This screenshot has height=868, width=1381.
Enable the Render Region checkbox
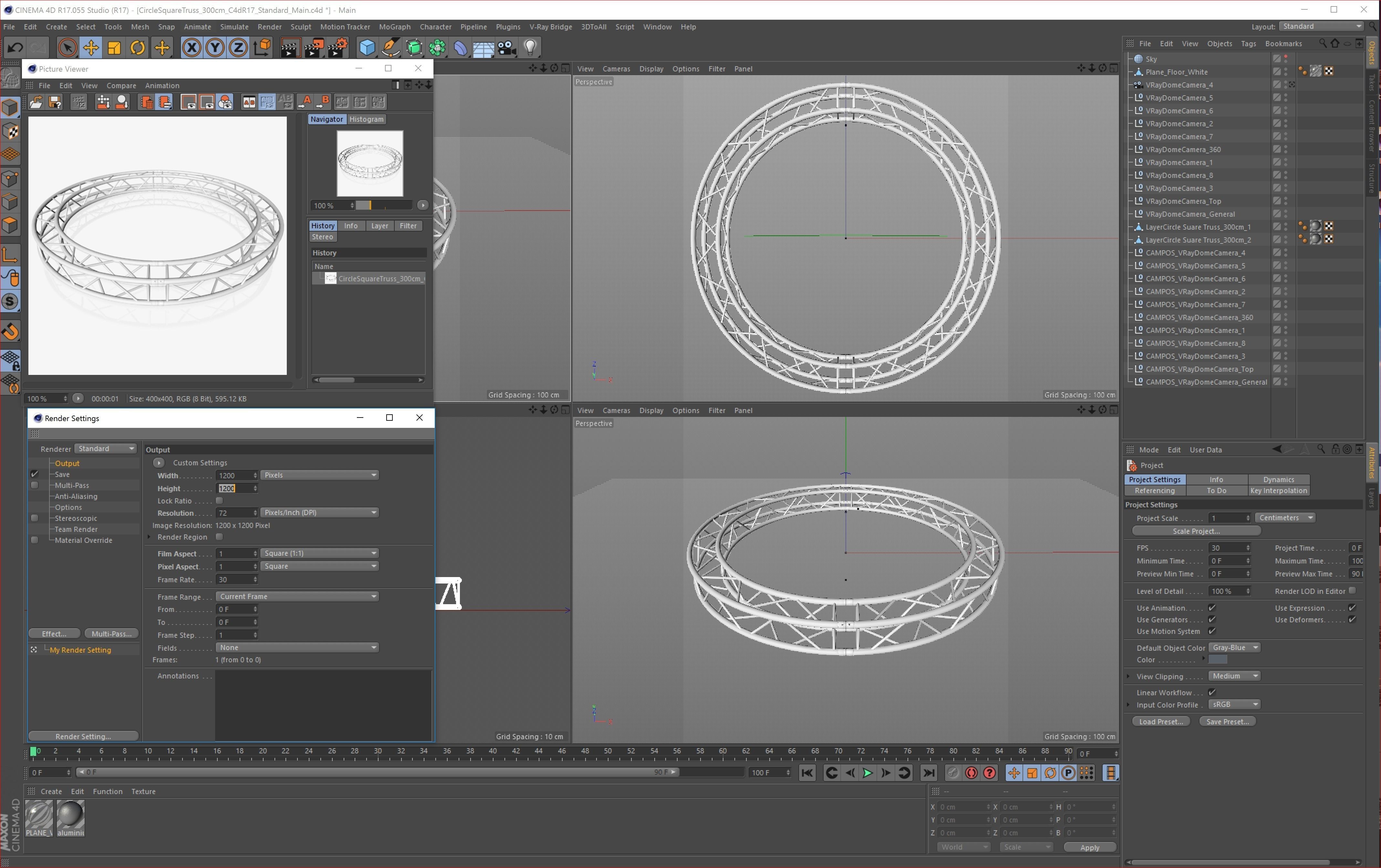click(219, 537)
